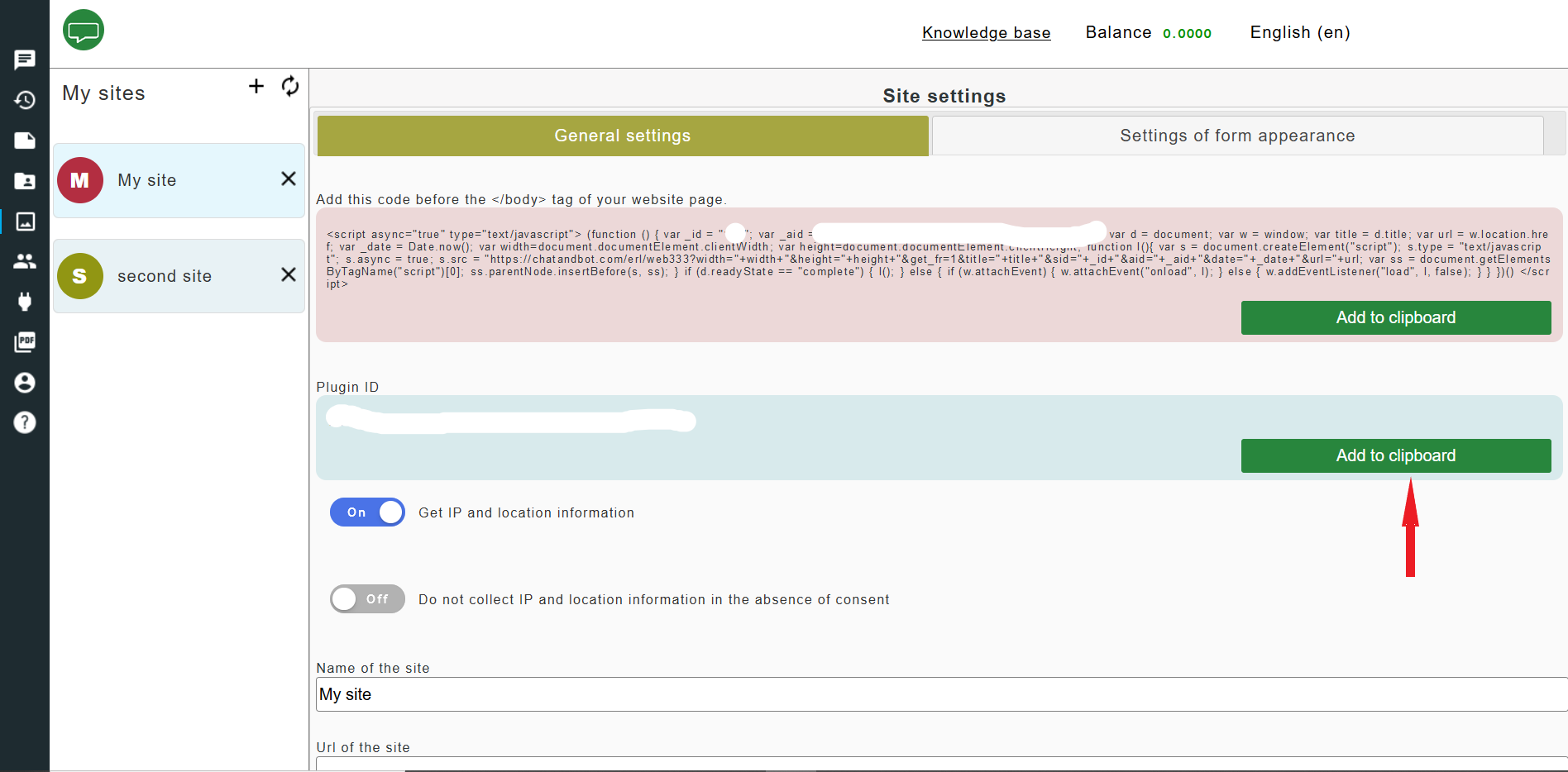Click the help question mark icon

point(25,422)
